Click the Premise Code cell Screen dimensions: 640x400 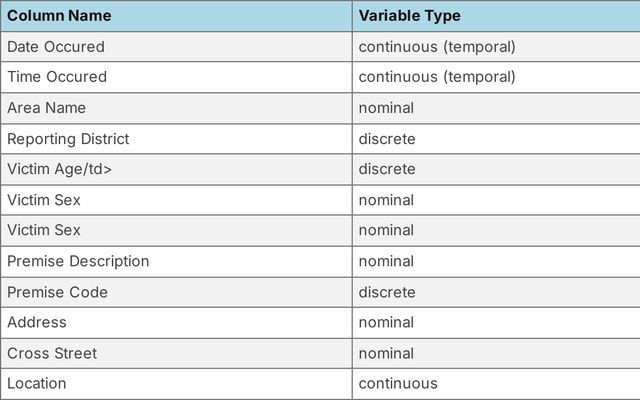pos(57,292)
